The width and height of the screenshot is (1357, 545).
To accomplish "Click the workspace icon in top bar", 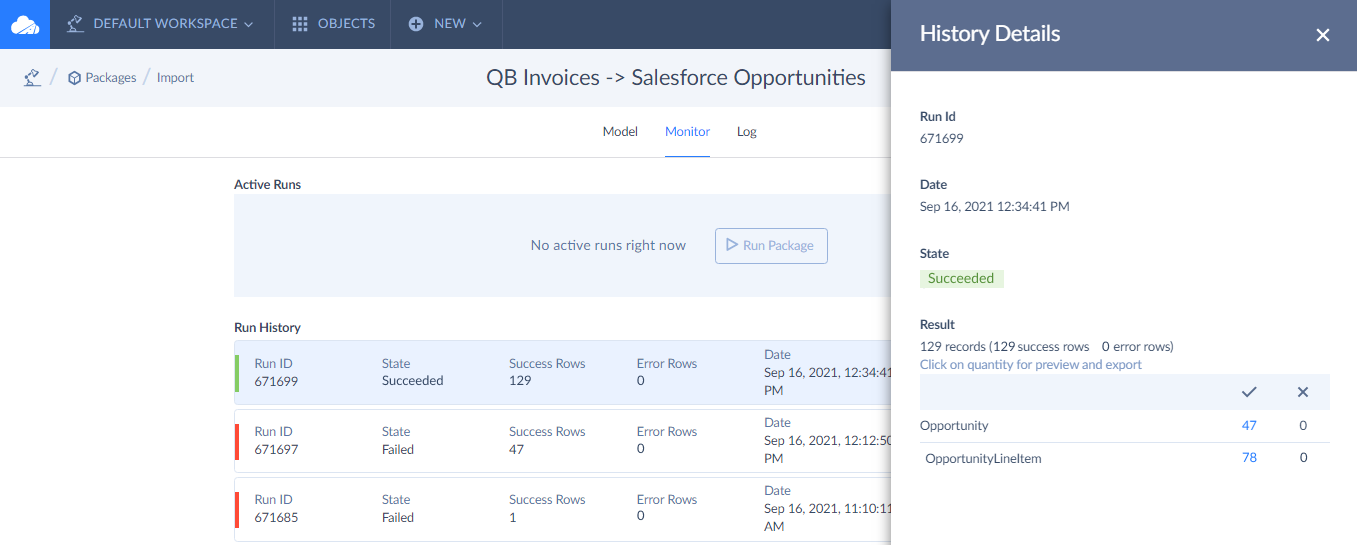I will 75,23.
